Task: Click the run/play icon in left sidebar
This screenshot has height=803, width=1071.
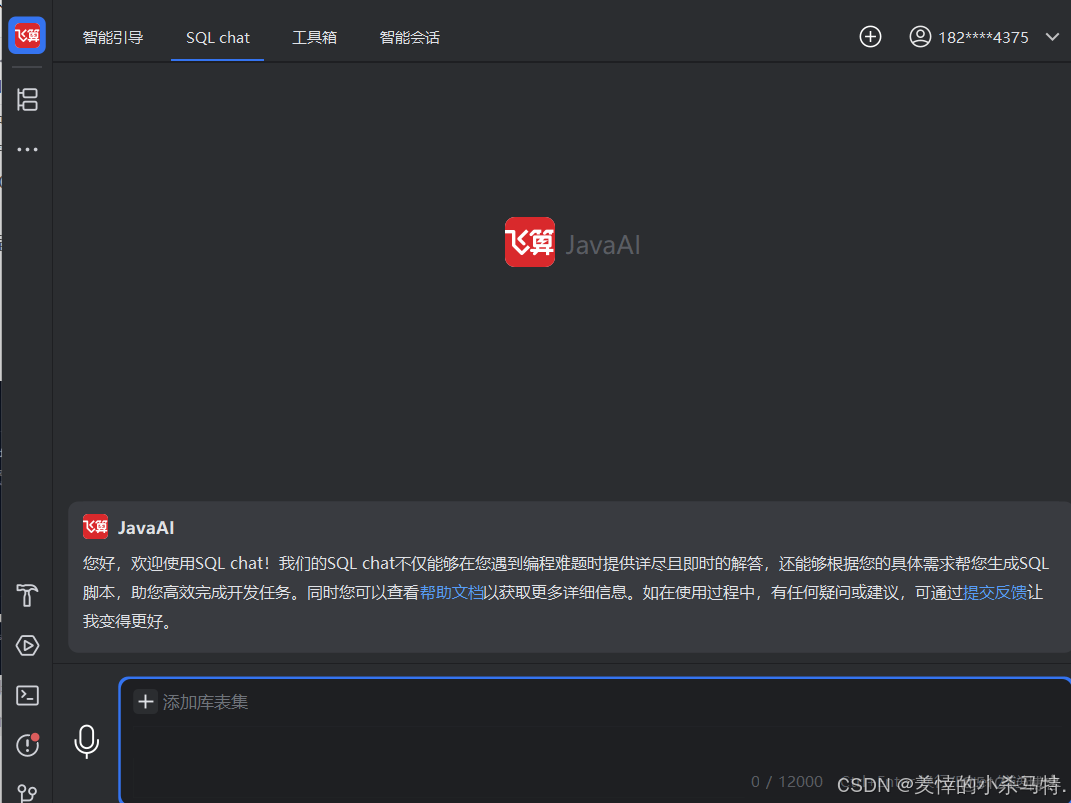Action: click(26, 645)
